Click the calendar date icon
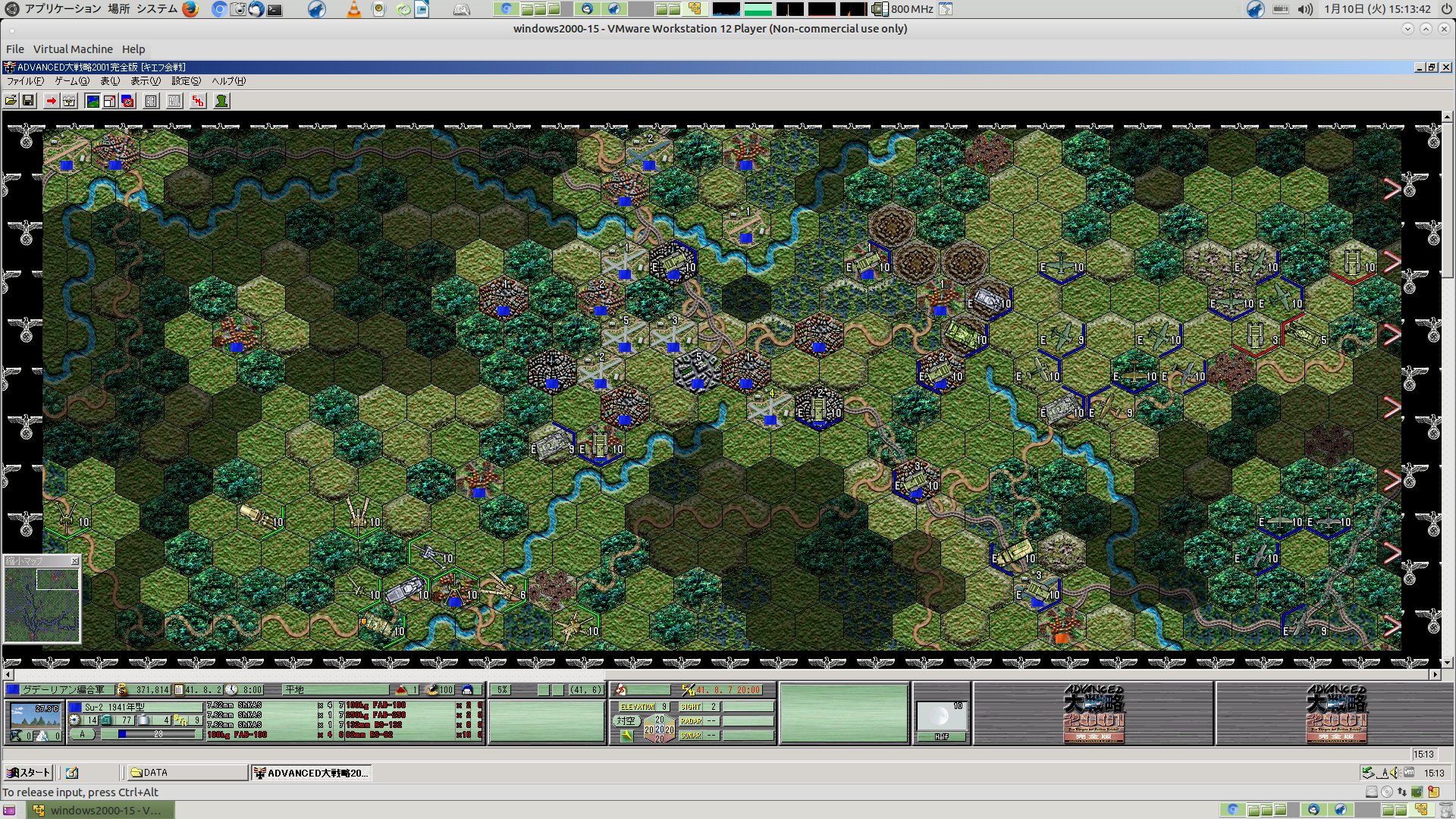Screen dimensions: 1456x819 click(x=179, y=690)
